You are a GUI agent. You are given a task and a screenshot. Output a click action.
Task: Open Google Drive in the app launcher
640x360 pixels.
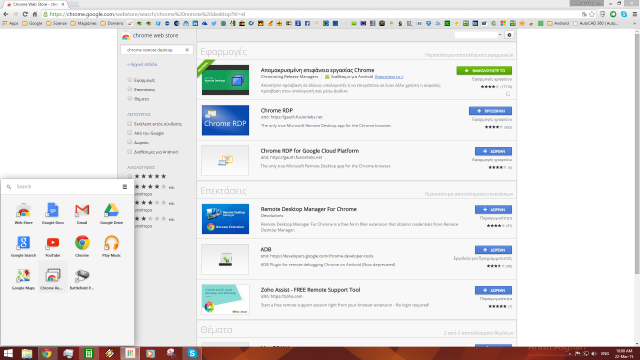[x=111, y=213]
